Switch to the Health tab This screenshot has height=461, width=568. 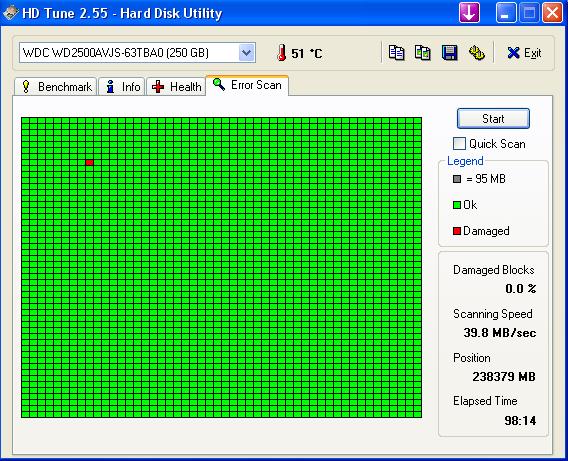(x=176, y=87)
